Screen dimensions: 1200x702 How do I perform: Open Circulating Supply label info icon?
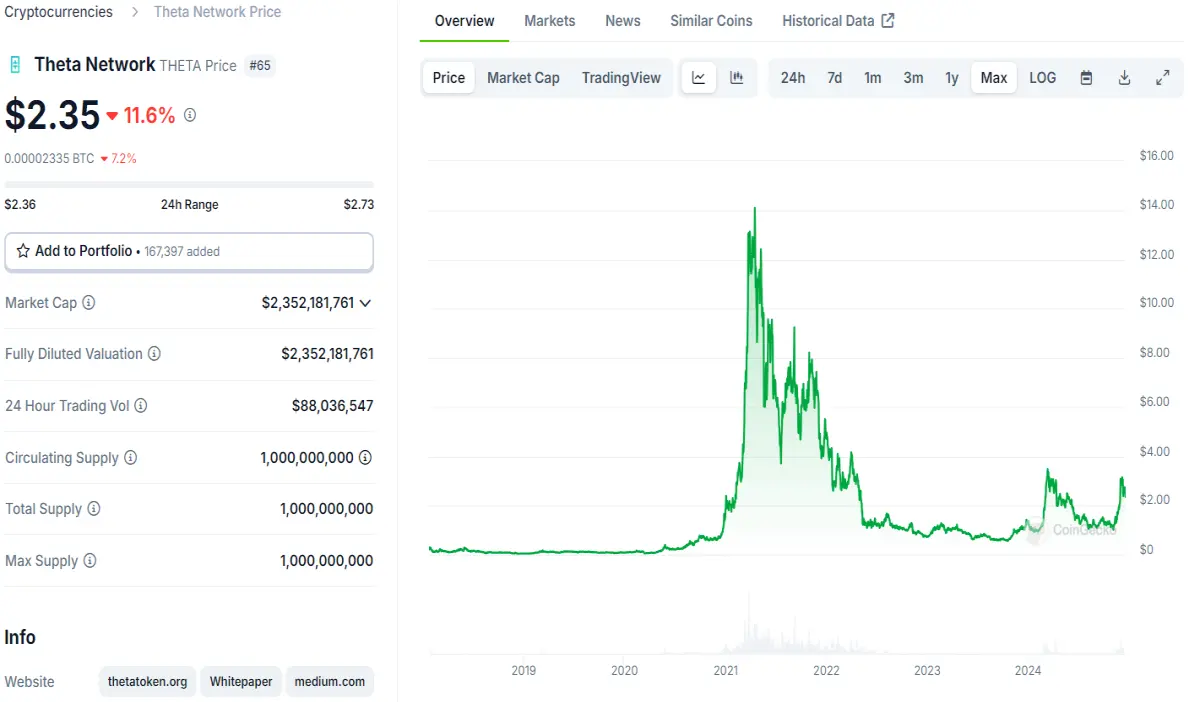tap(130, 458)
